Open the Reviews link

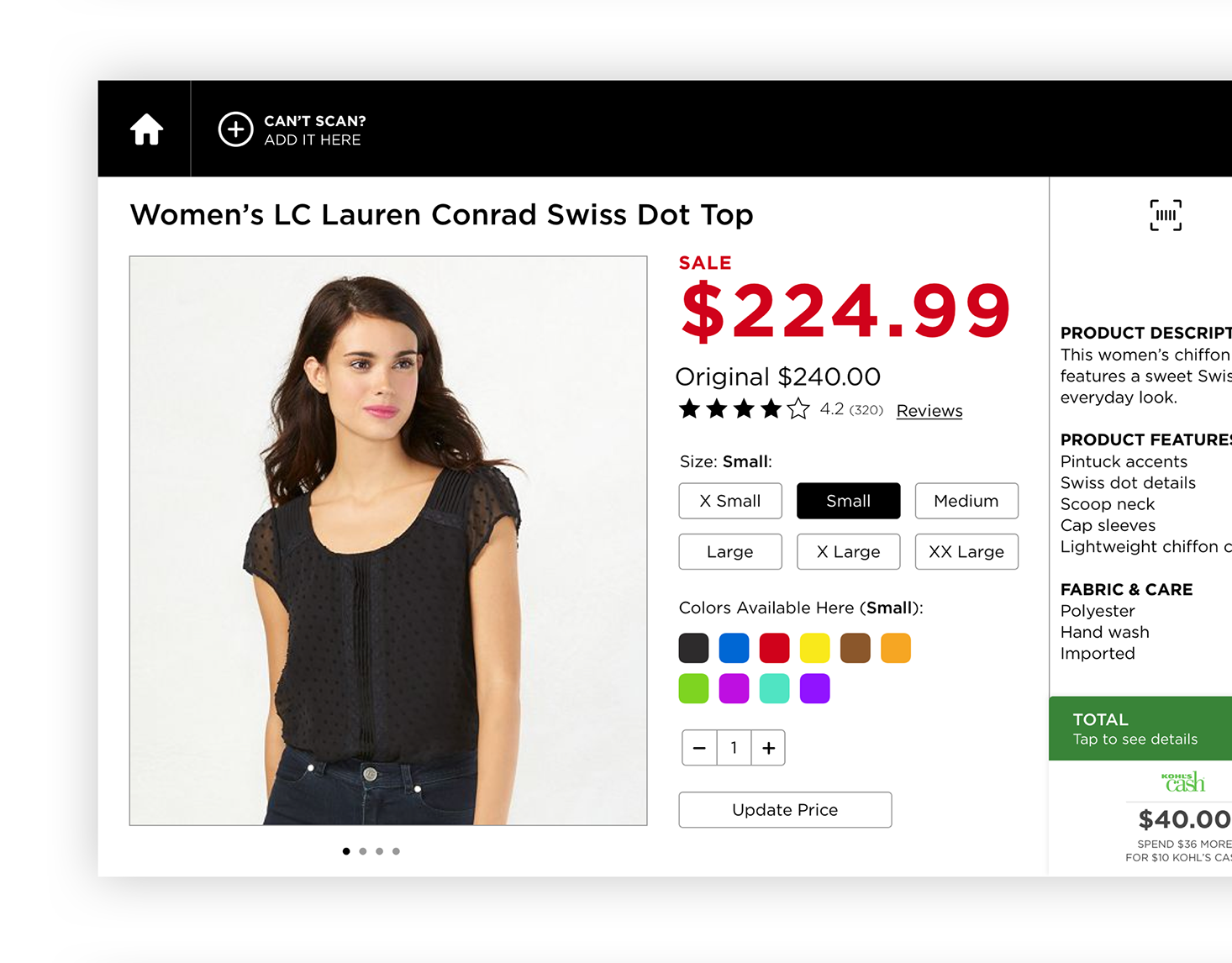click(929, 411)
